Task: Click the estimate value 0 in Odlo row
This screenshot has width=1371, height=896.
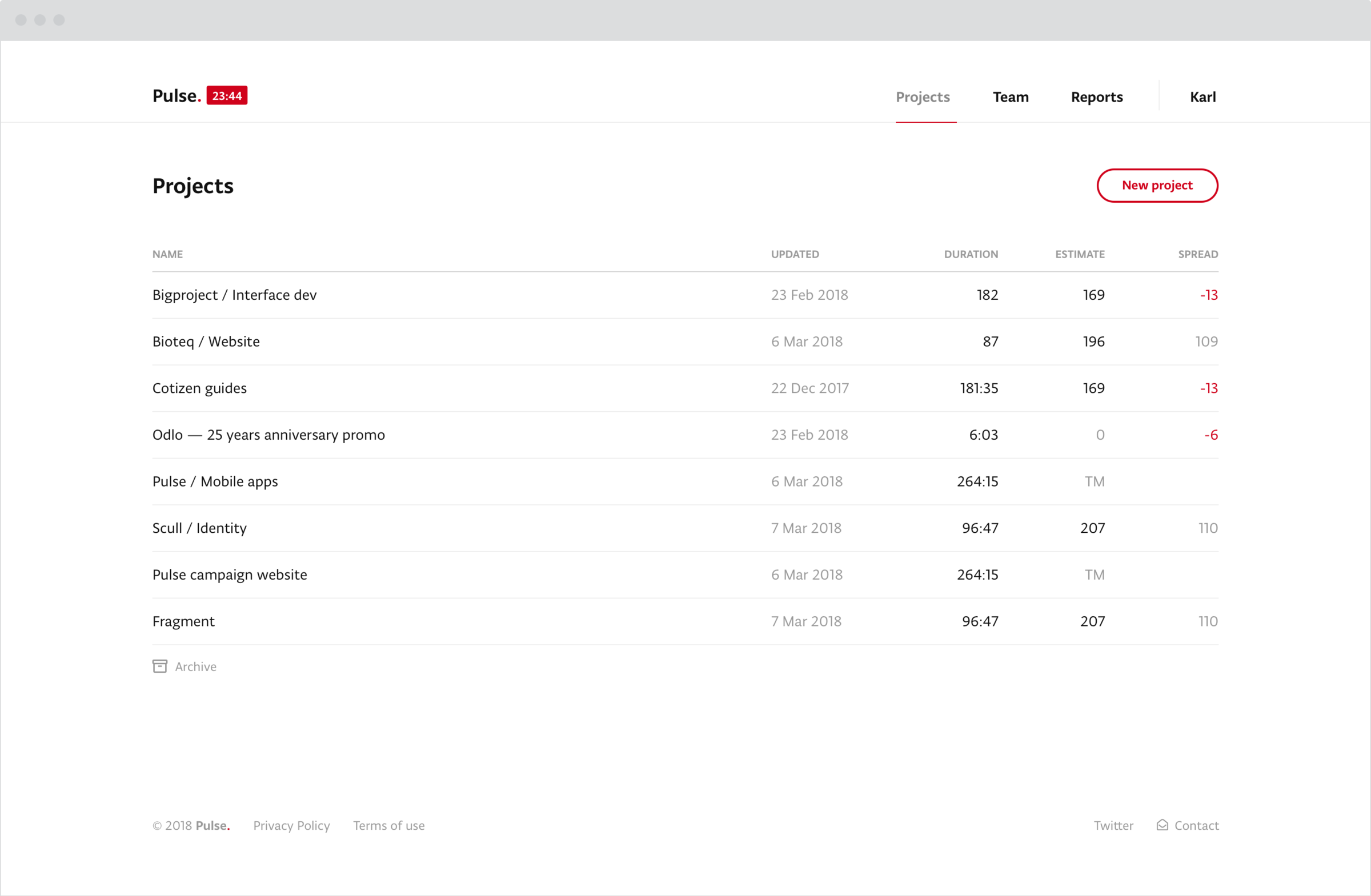Action: pos(1100,435)
